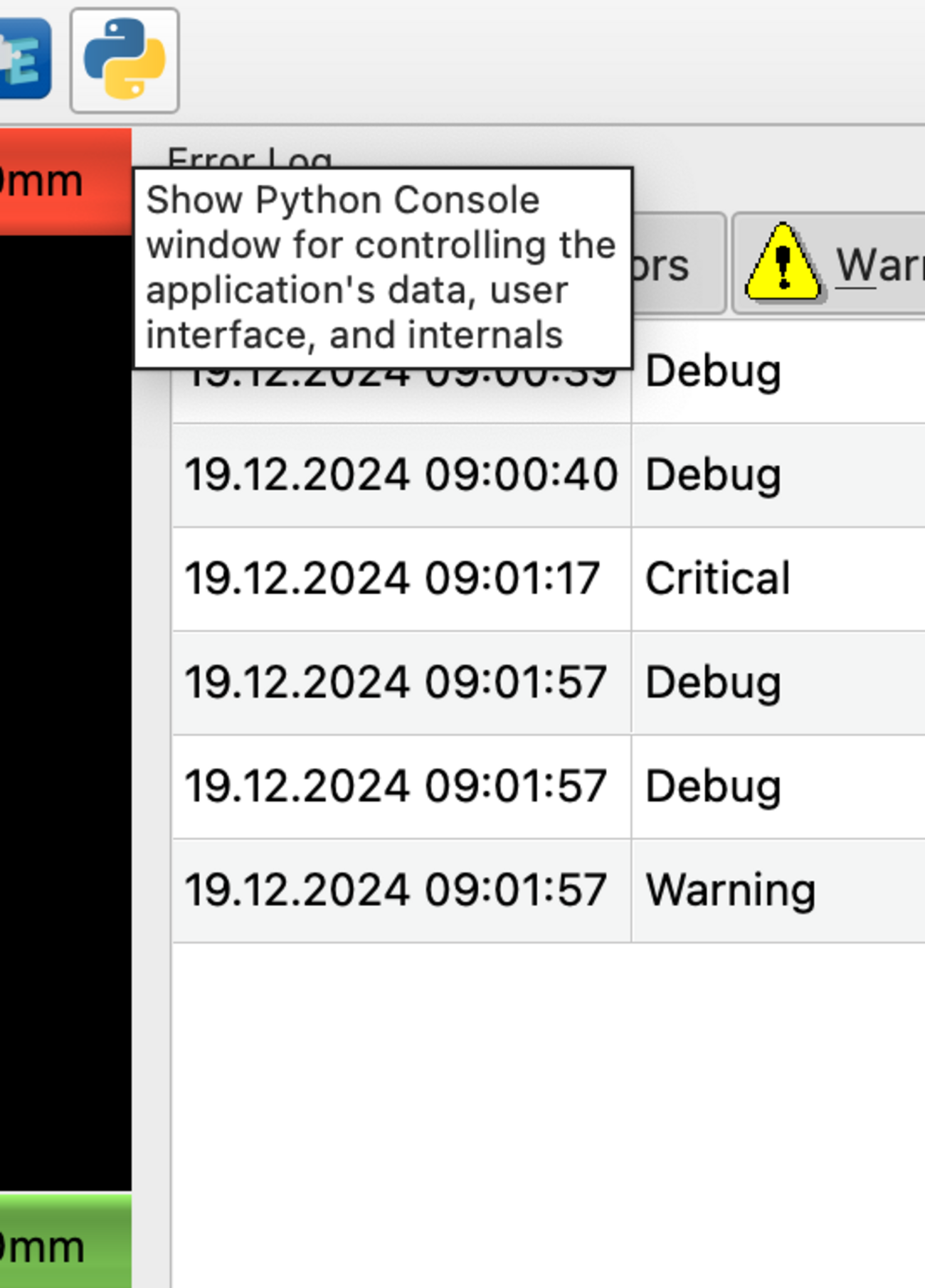Select the 09:00:40 timestamp cell

coord(401,474)
